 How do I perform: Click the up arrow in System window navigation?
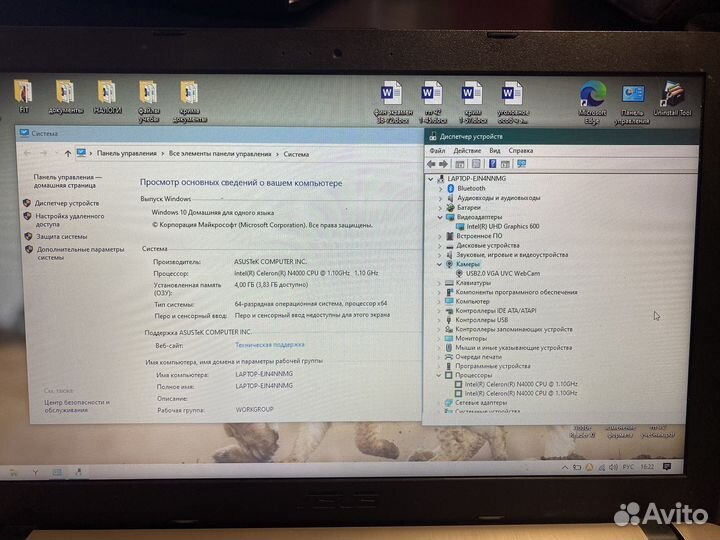point(68,153)
